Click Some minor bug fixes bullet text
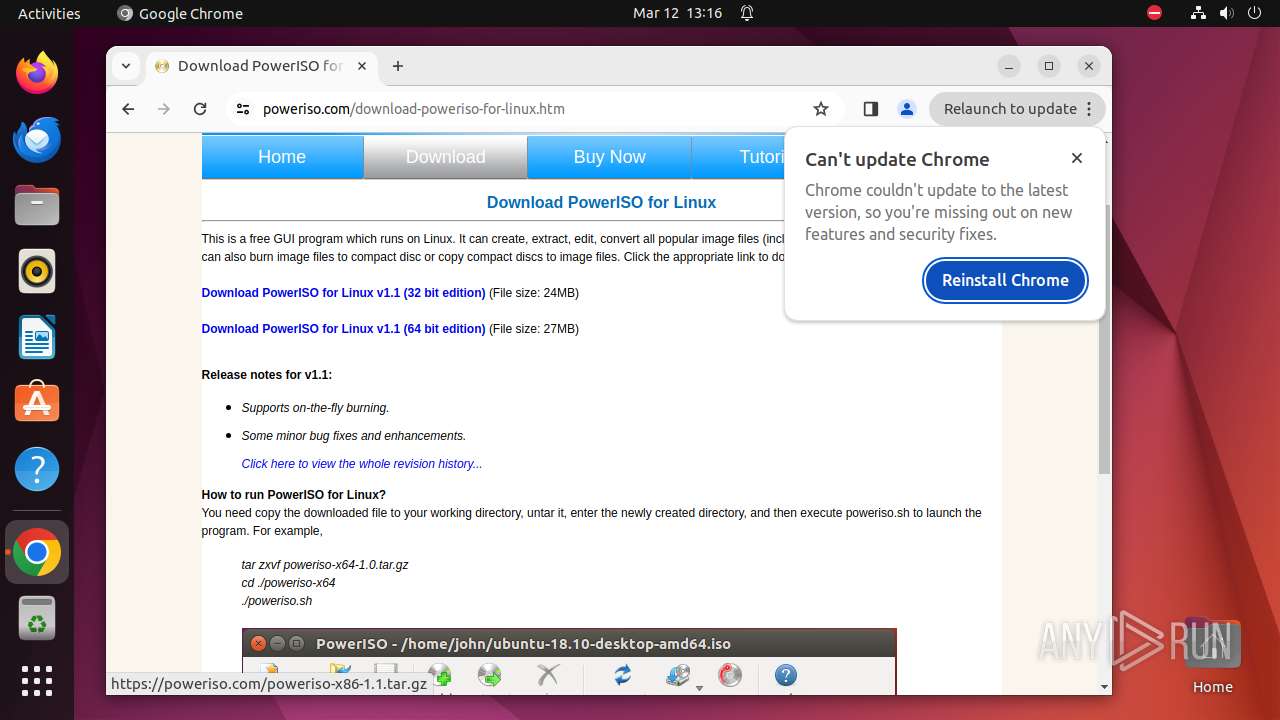 [353, 436]
